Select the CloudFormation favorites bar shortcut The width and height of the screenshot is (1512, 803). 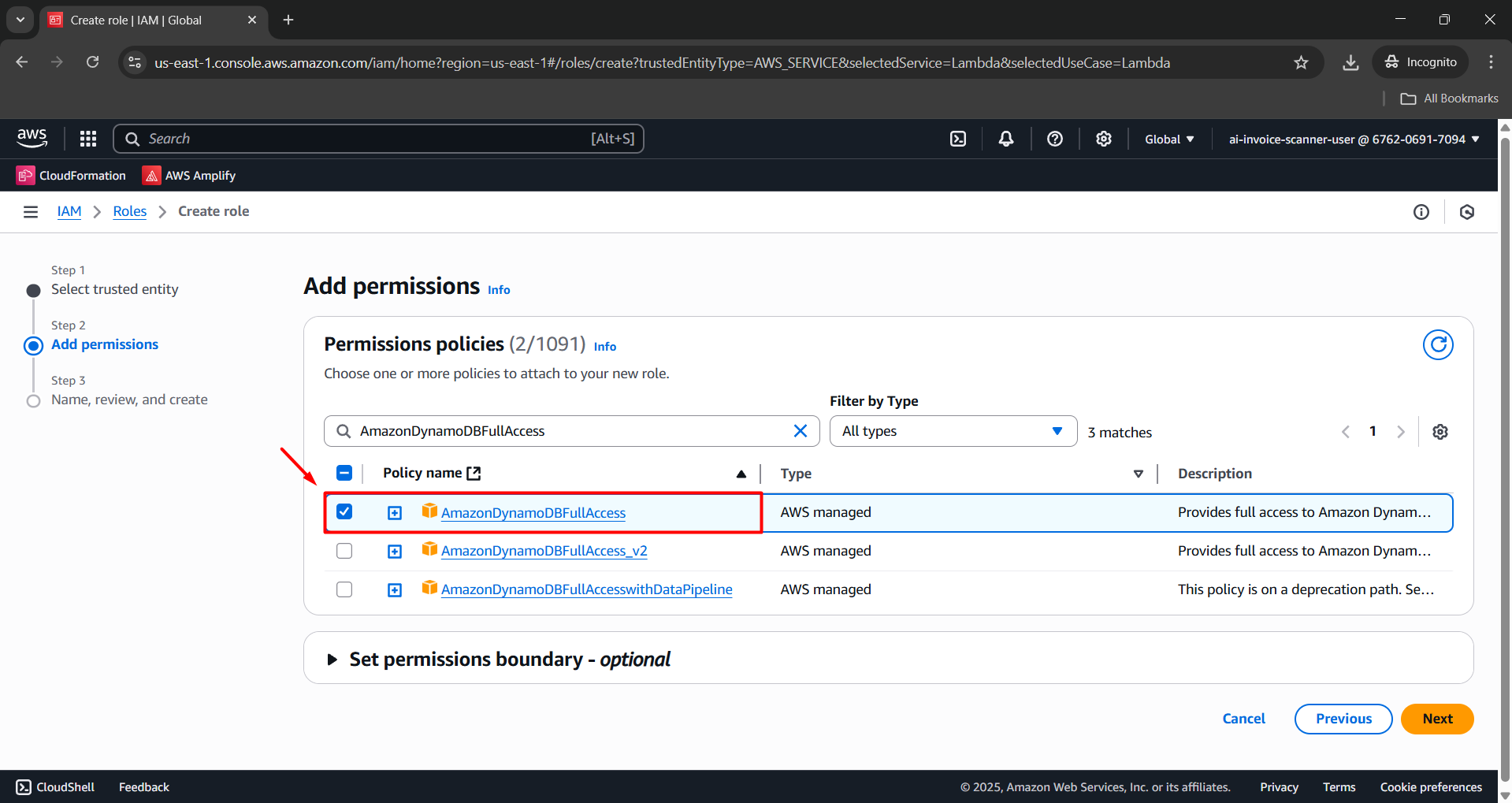[71, 175]
